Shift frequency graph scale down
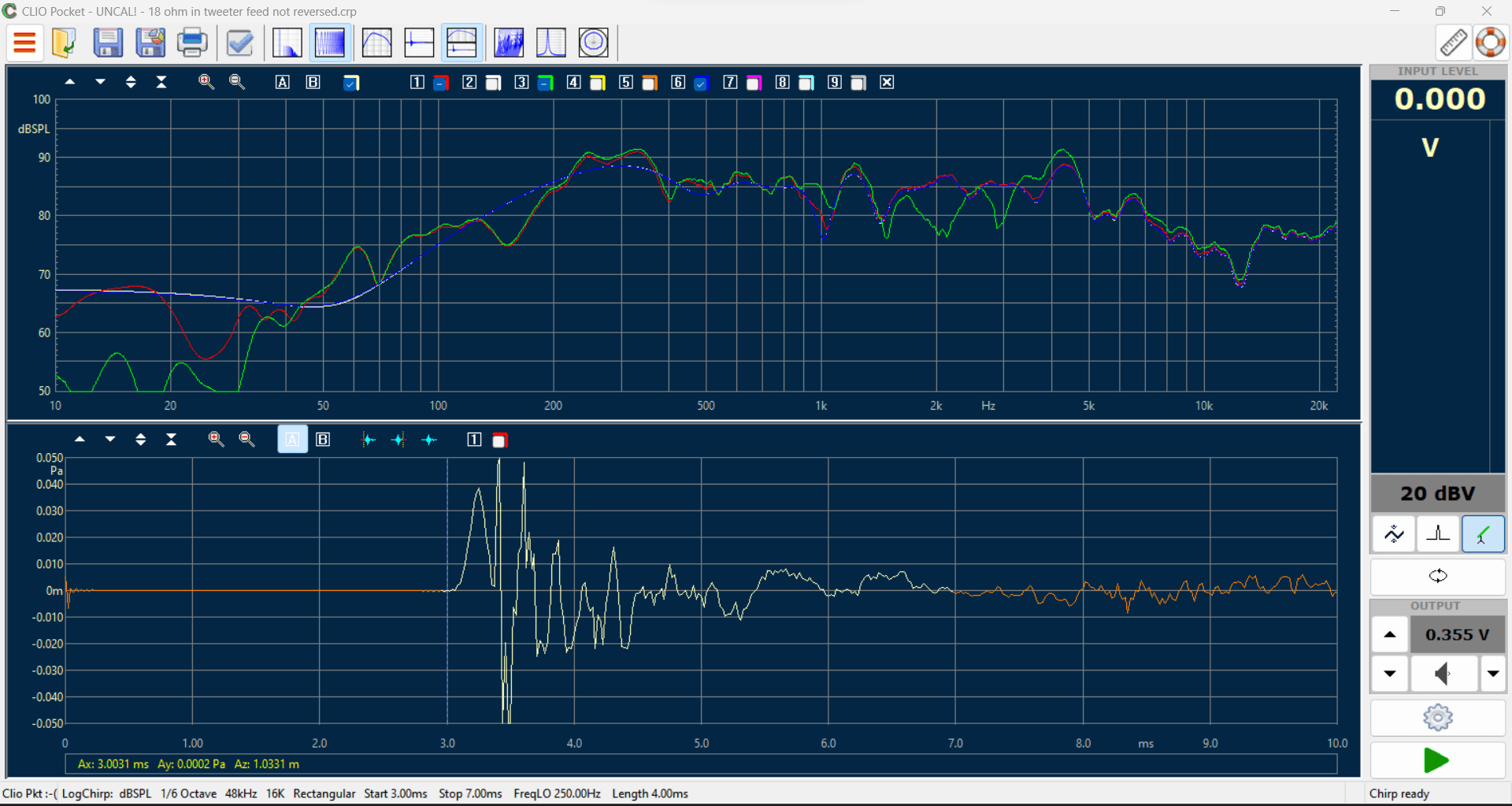 pyautogui.click(x=100, y=82)
